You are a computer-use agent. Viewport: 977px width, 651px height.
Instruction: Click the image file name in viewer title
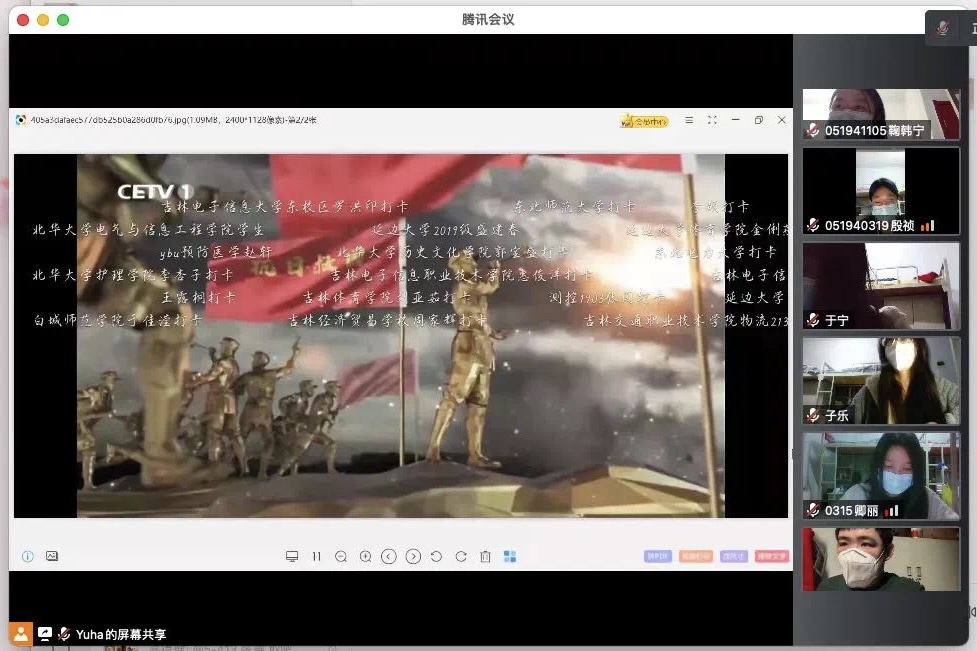(173, 120)
